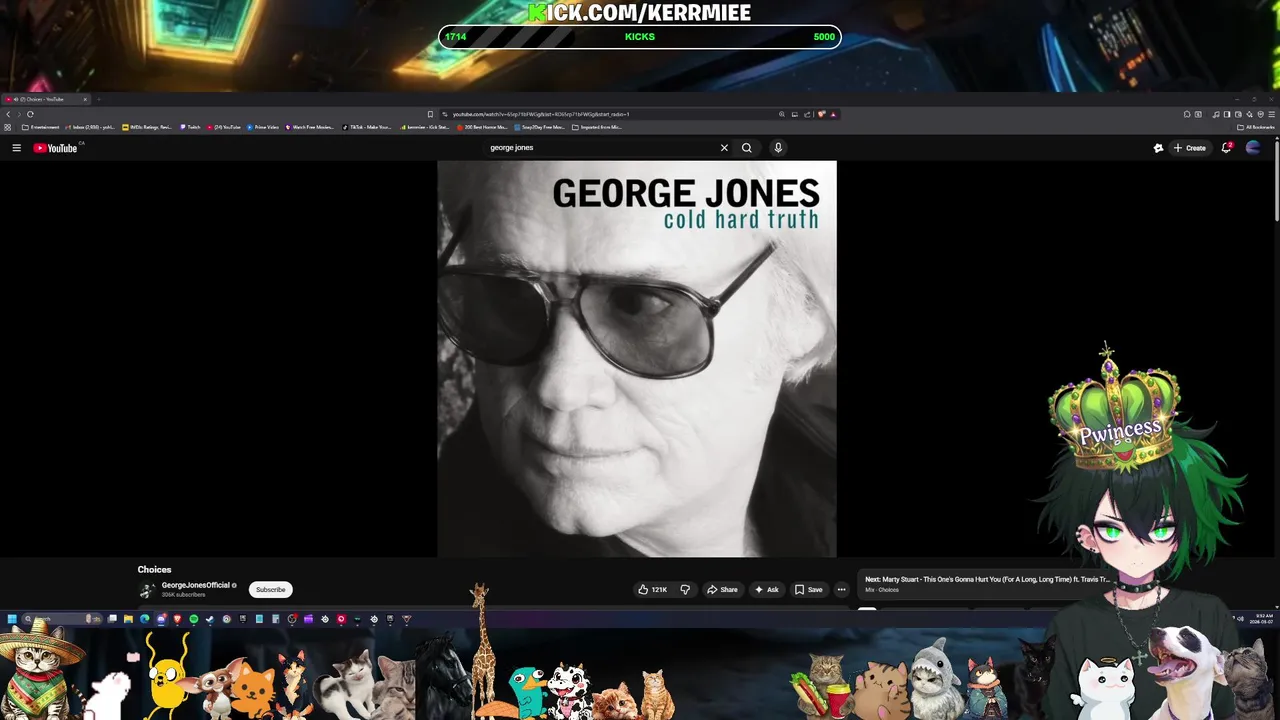This screenshot has height=720, width=1280.
Task: Click the zoom magnifier in address bar
Action: click(782, 114)
